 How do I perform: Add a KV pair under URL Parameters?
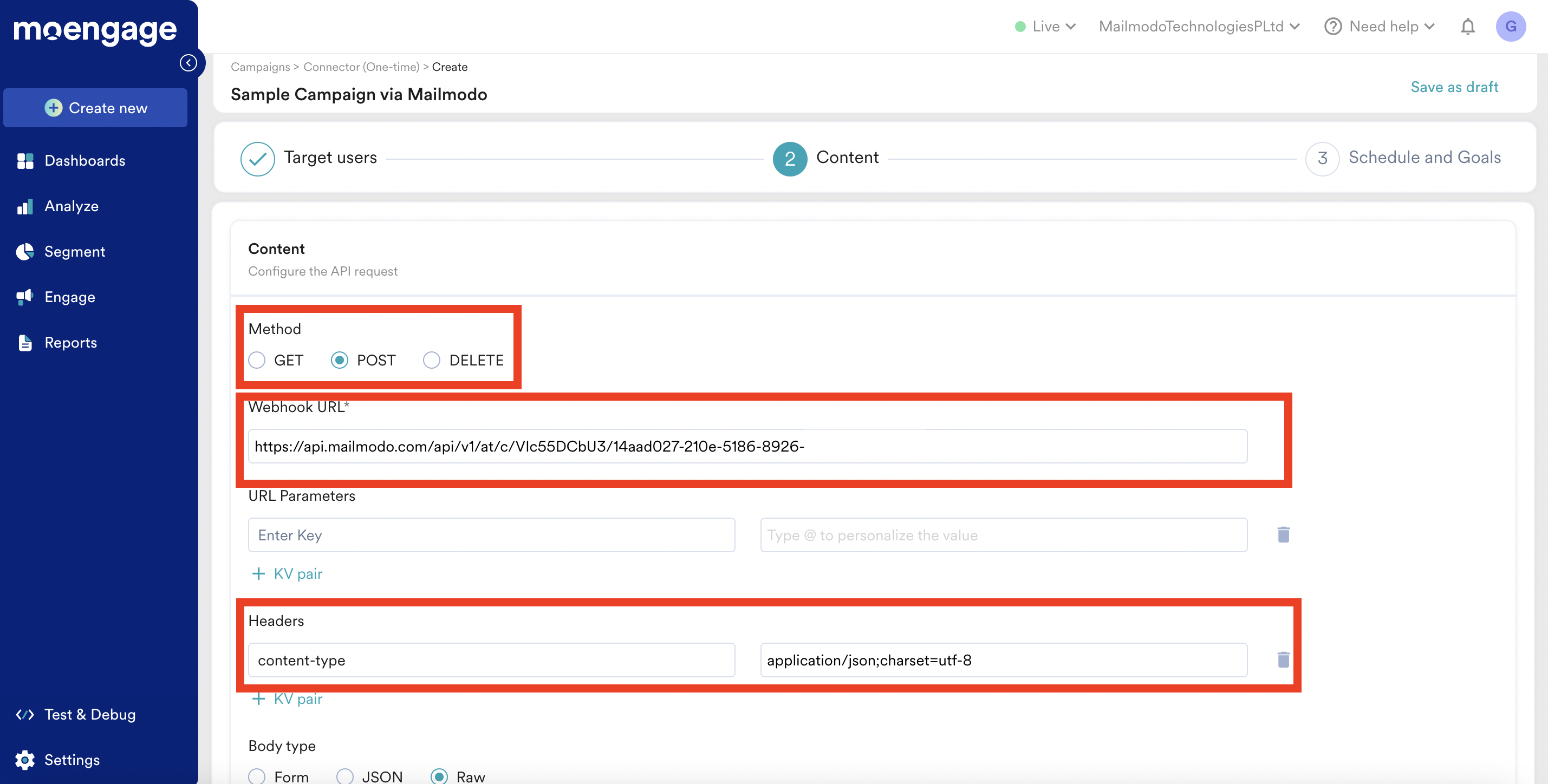pyautogui.click(x=287, y=574)
